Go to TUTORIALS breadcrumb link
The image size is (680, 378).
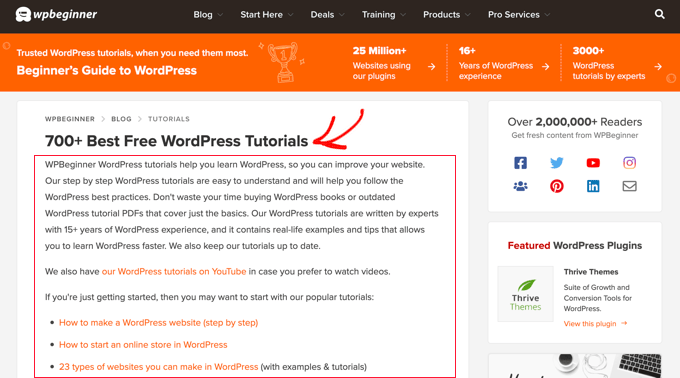[169, 119]
